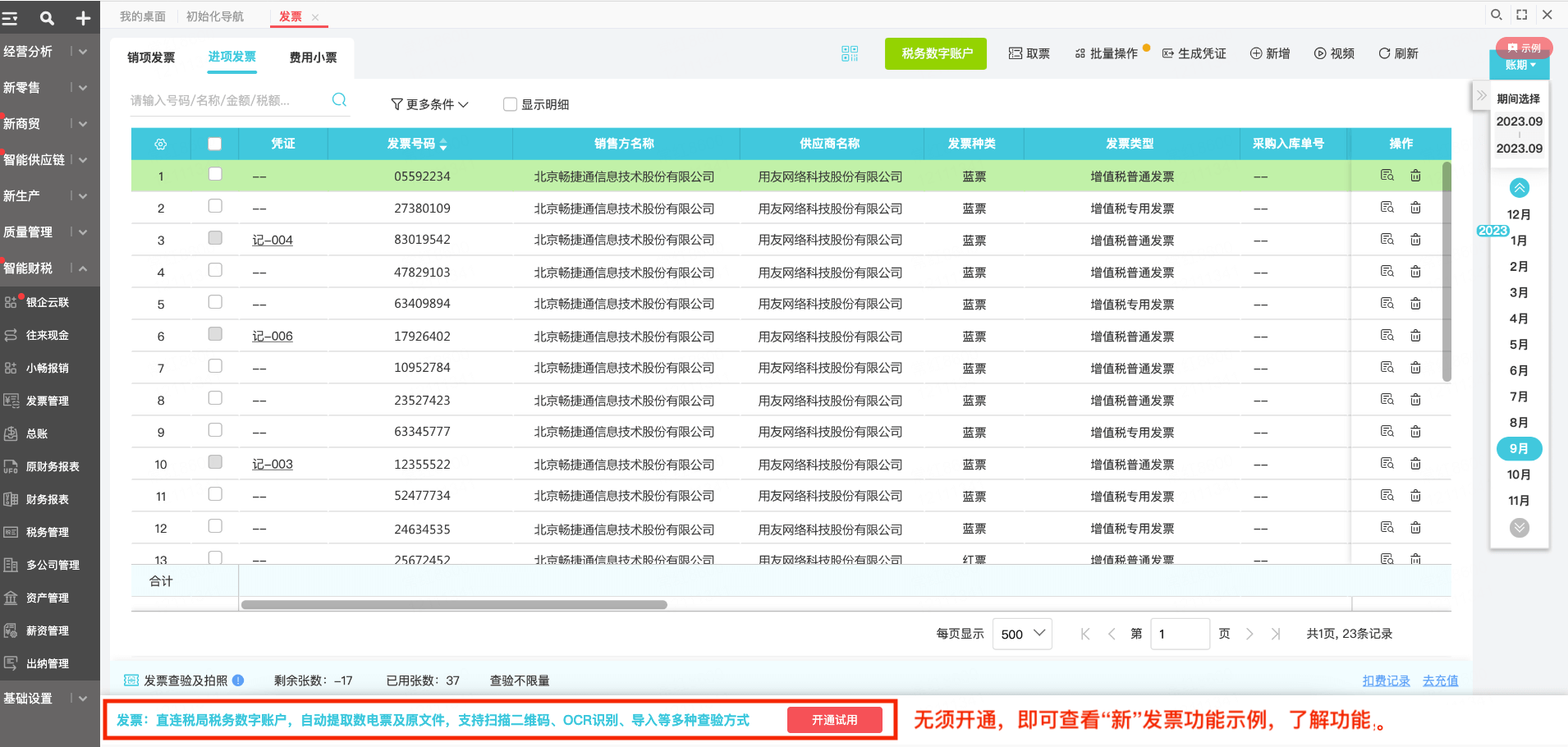Open 发票管理 in the sidebar
The height and width of the screenshot is (747, 1568).
[49, 401]
